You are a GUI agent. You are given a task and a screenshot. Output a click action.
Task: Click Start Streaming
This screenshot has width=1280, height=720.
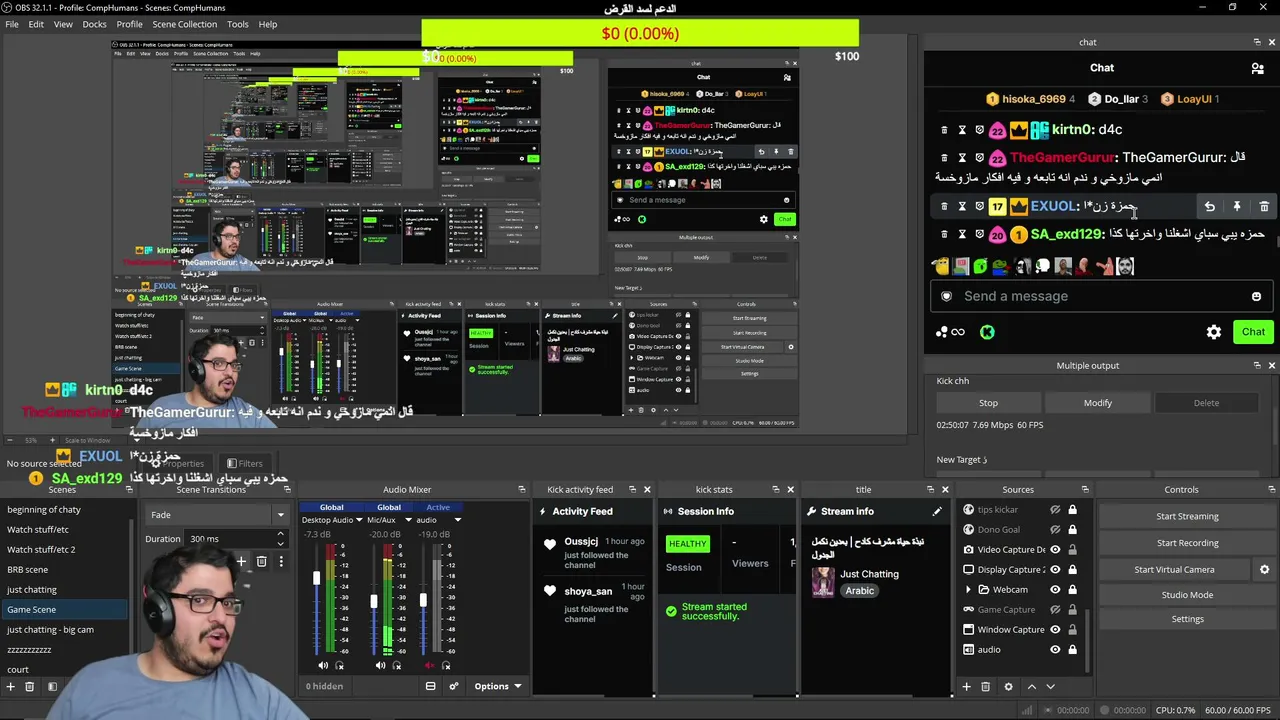point(1187,516)
